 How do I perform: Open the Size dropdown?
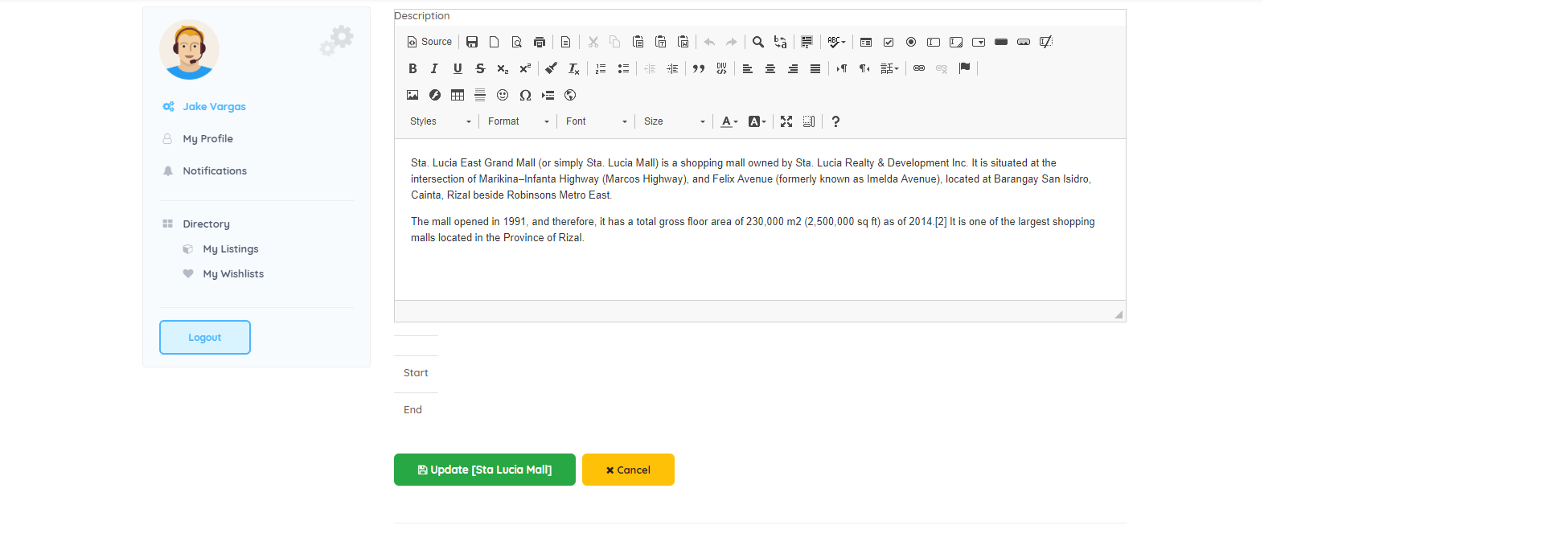coord(674,121)
